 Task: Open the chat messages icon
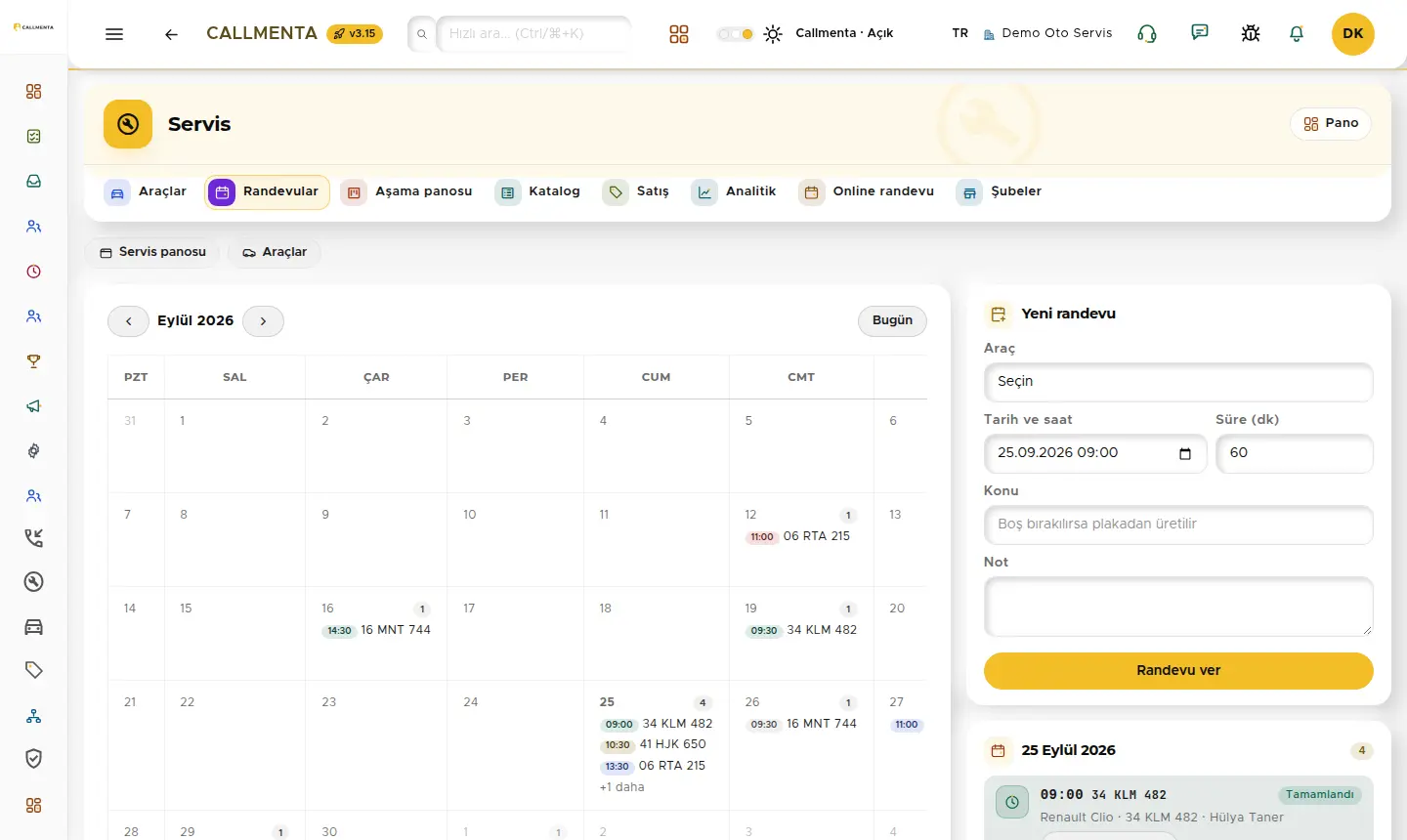point(1200,33)
